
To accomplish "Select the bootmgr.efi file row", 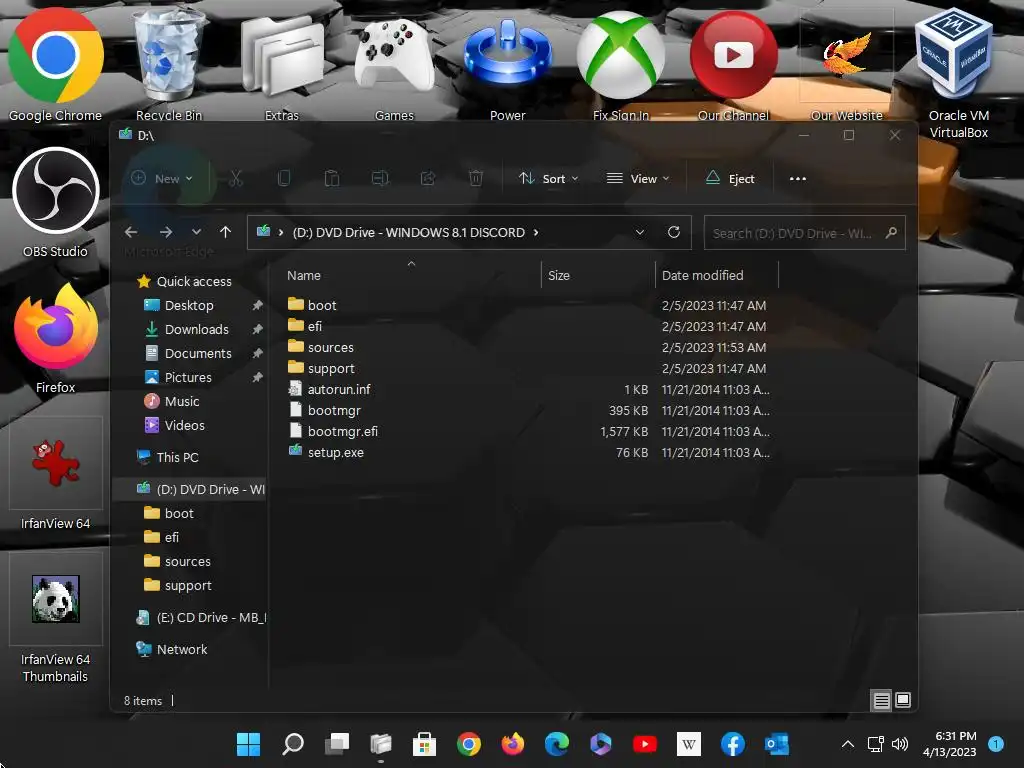I will 529,431.
